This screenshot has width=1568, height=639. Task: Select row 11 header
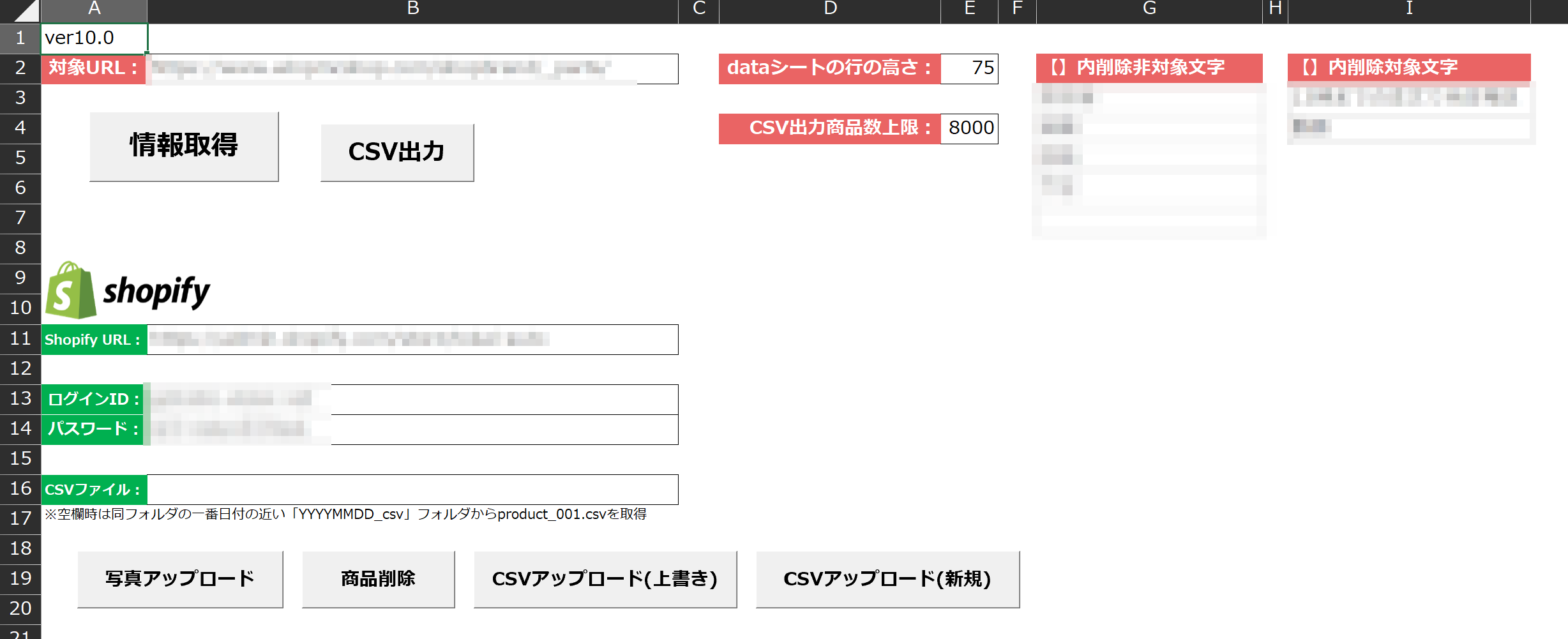coord(20,339)
